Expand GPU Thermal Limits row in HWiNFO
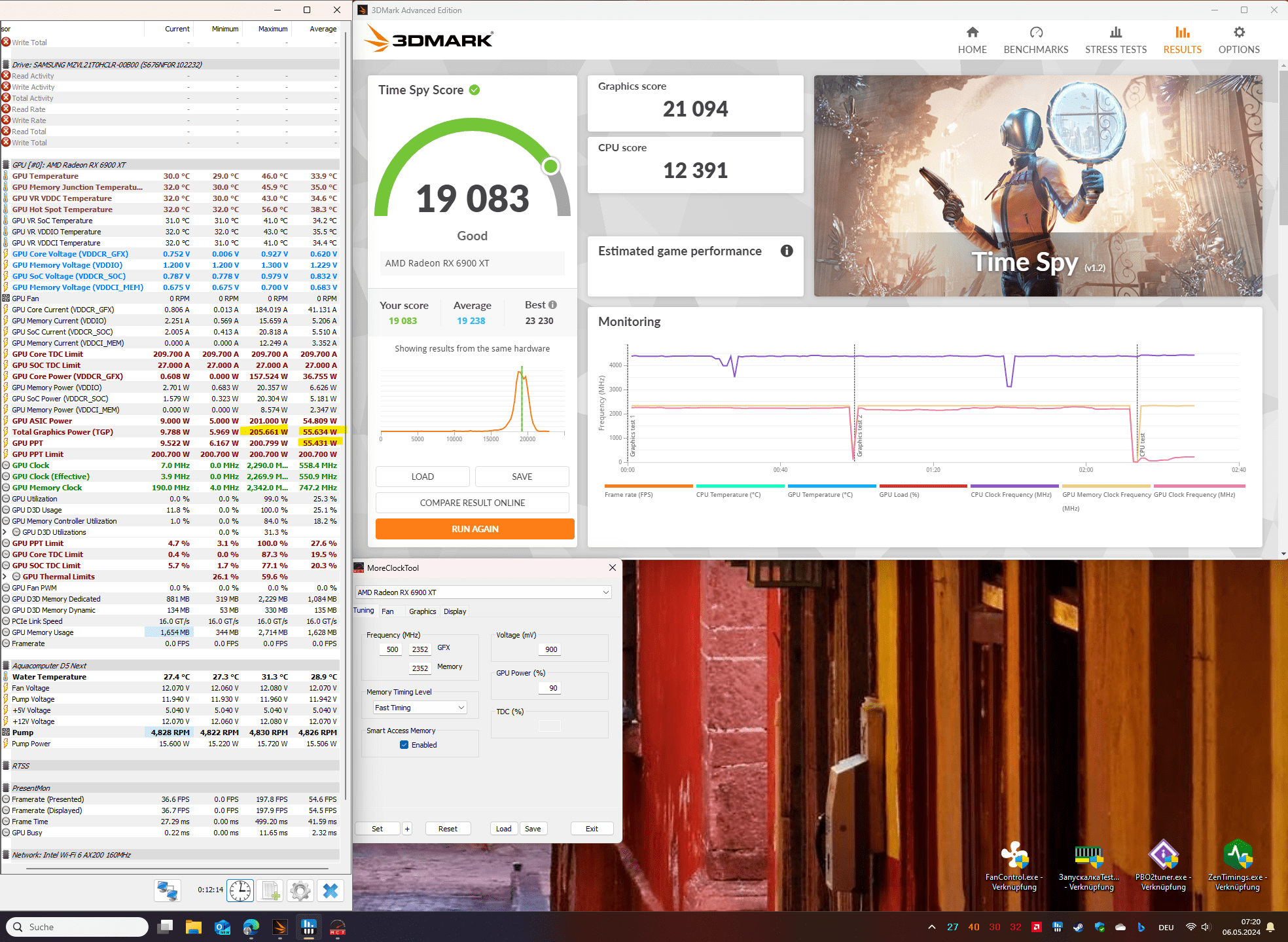This screenshot has height=942, width=1288. pyautogui.click(x=5, y=577)
